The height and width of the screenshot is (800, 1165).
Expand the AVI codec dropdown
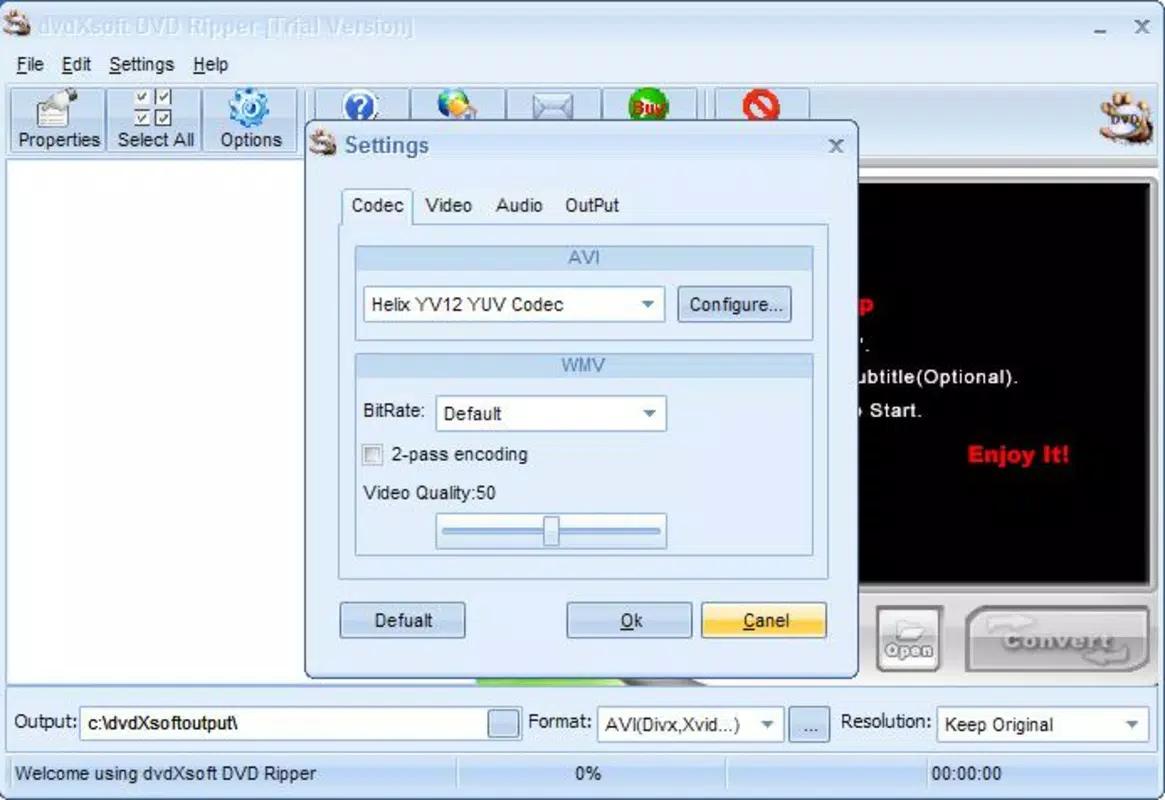click(x=648, y=305)
